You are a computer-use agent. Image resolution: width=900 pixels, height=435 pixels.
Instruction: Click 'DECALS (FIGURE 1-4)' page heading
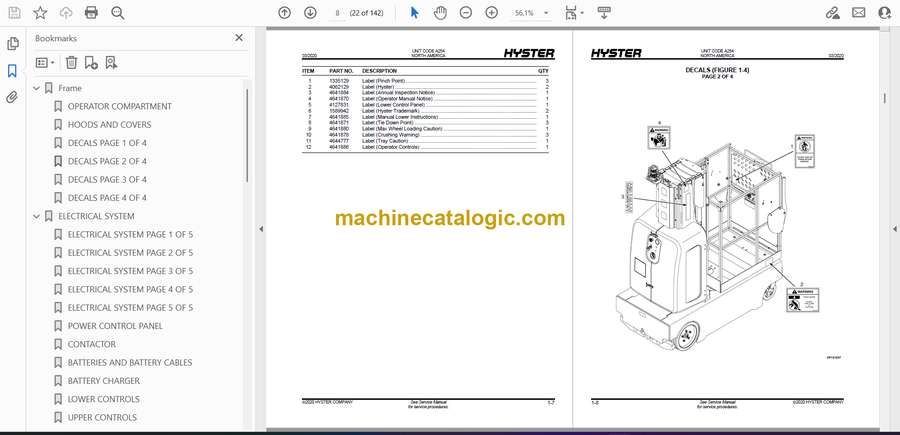pos(717,71)
